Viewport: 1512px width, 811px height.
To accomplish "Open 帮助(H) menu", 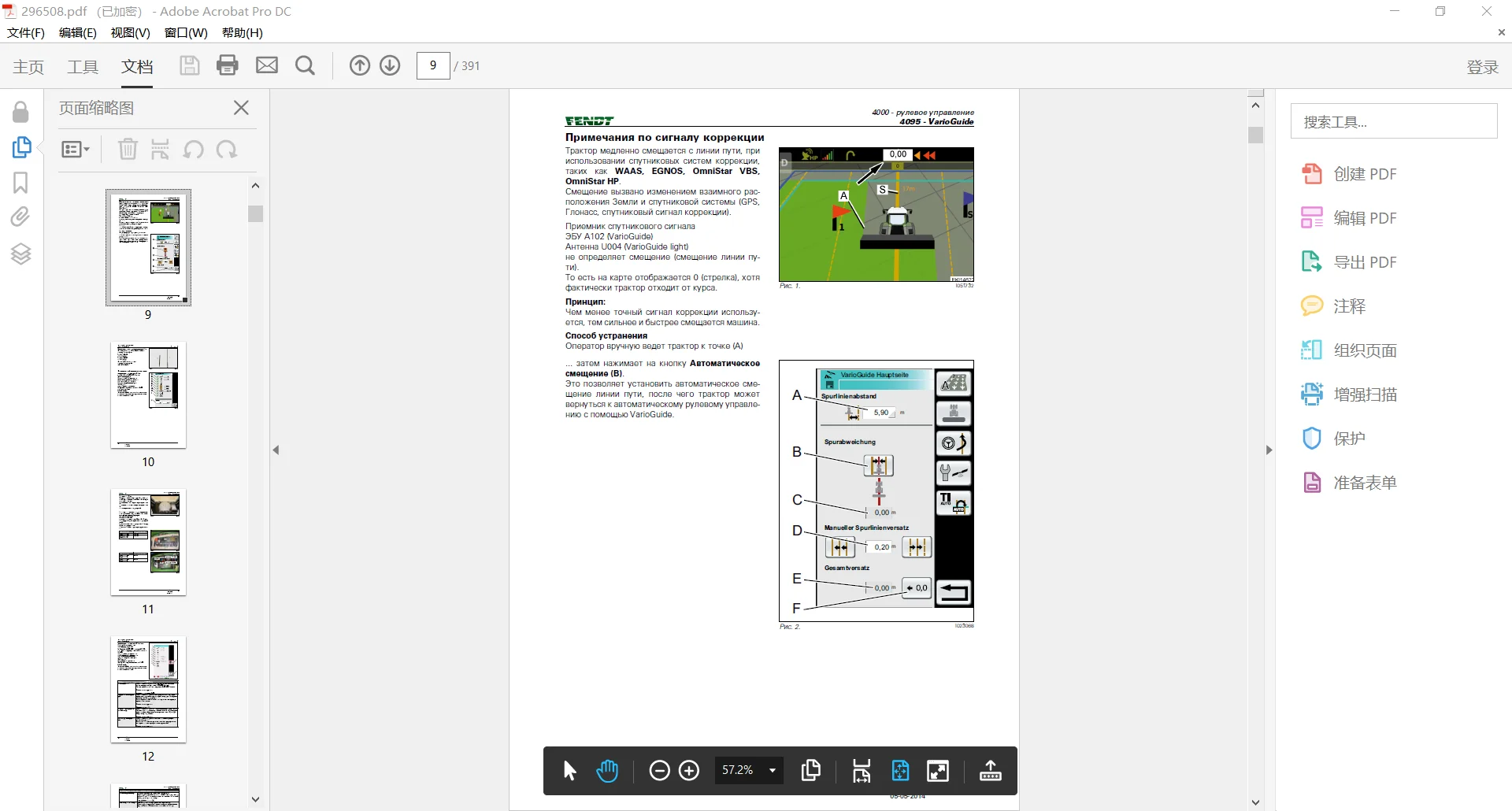I will click(x=243, y=33).
